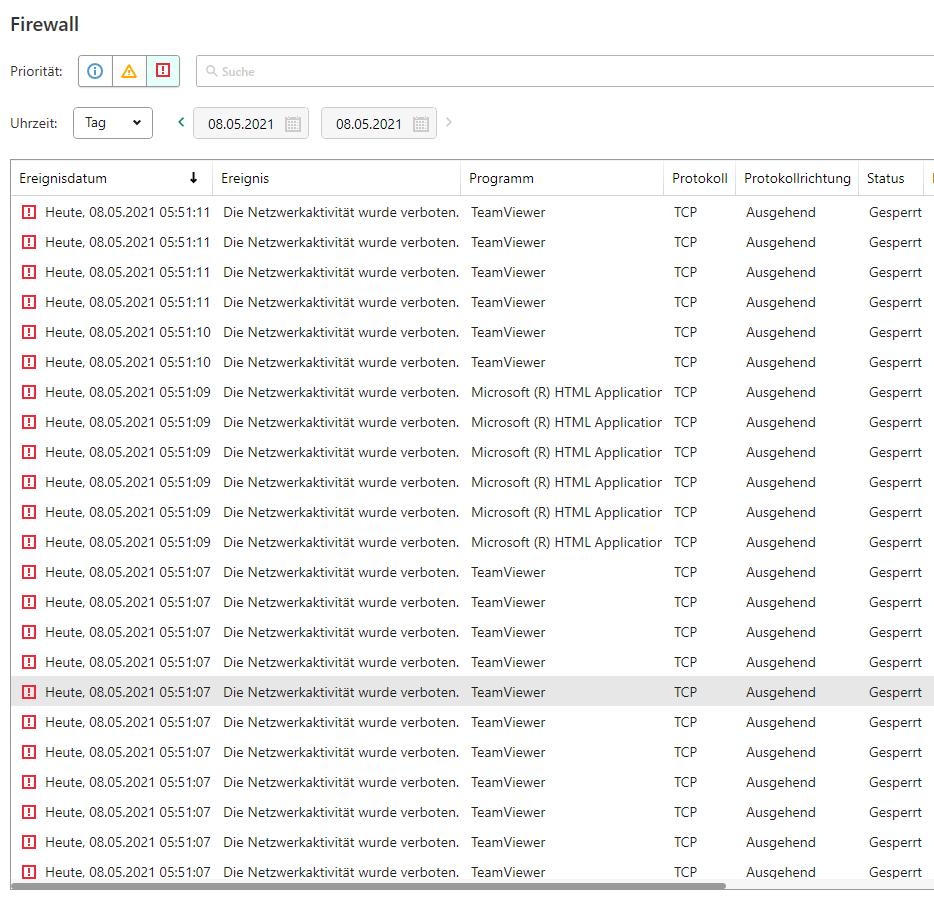934x906 pixels.
Task: Click the descending sort arrow in Ereignisdatum
Action: [193, 179]
